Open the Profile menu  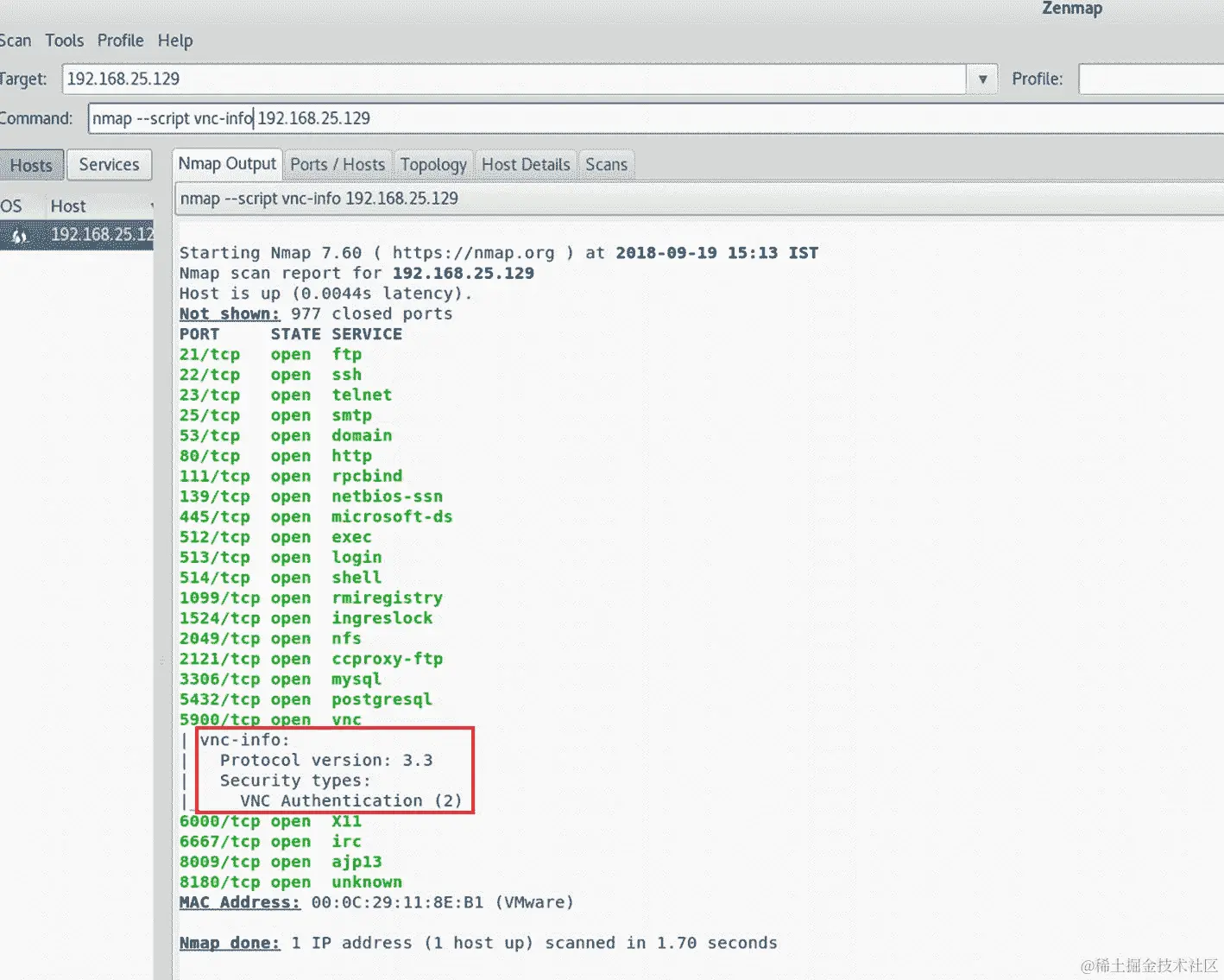120,41
